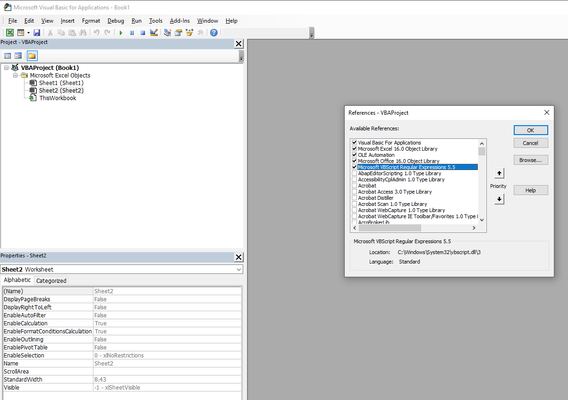Move reference priority up arrow
The height and width of the screenshot is (400, 568).
(499, 173)
